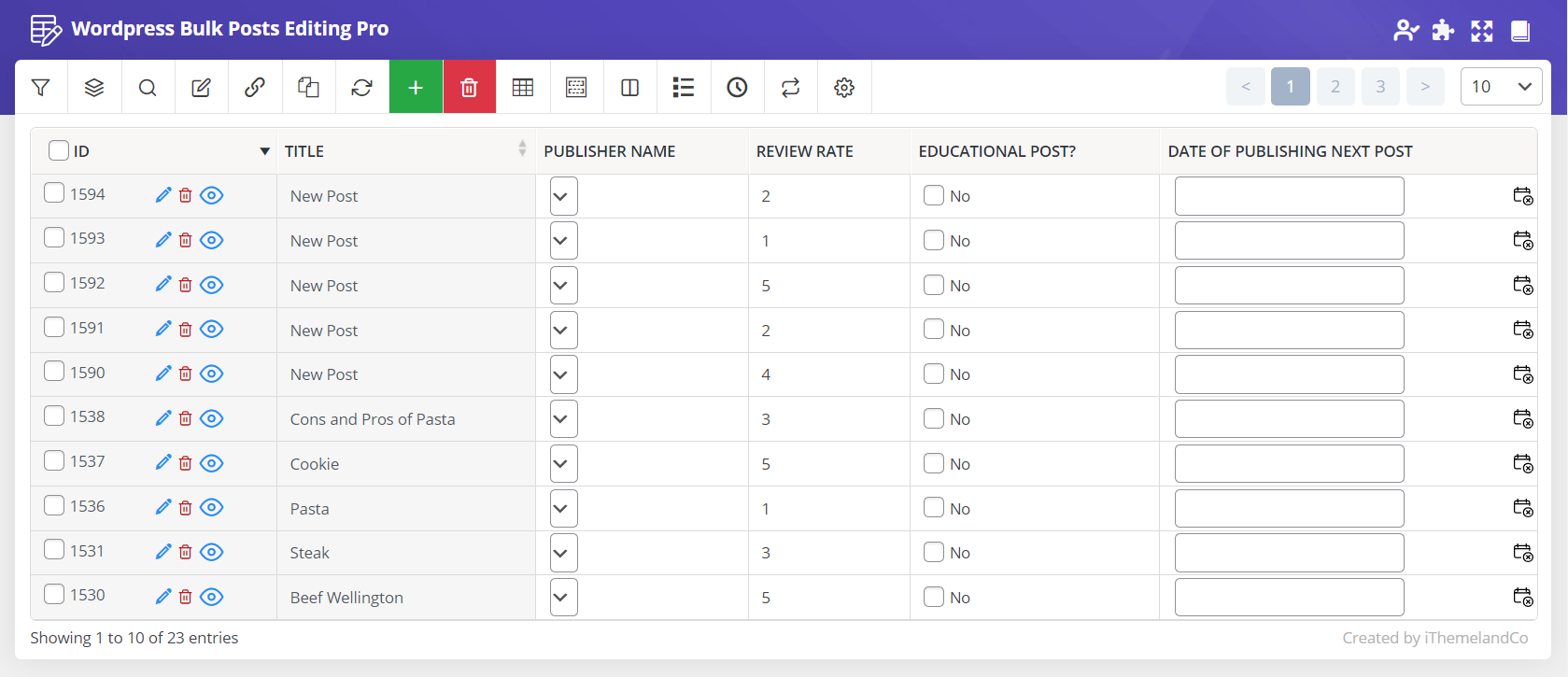Screen dimensions: 1568x677
Task: Click the user check icon in header
Action: [1406, 31]
